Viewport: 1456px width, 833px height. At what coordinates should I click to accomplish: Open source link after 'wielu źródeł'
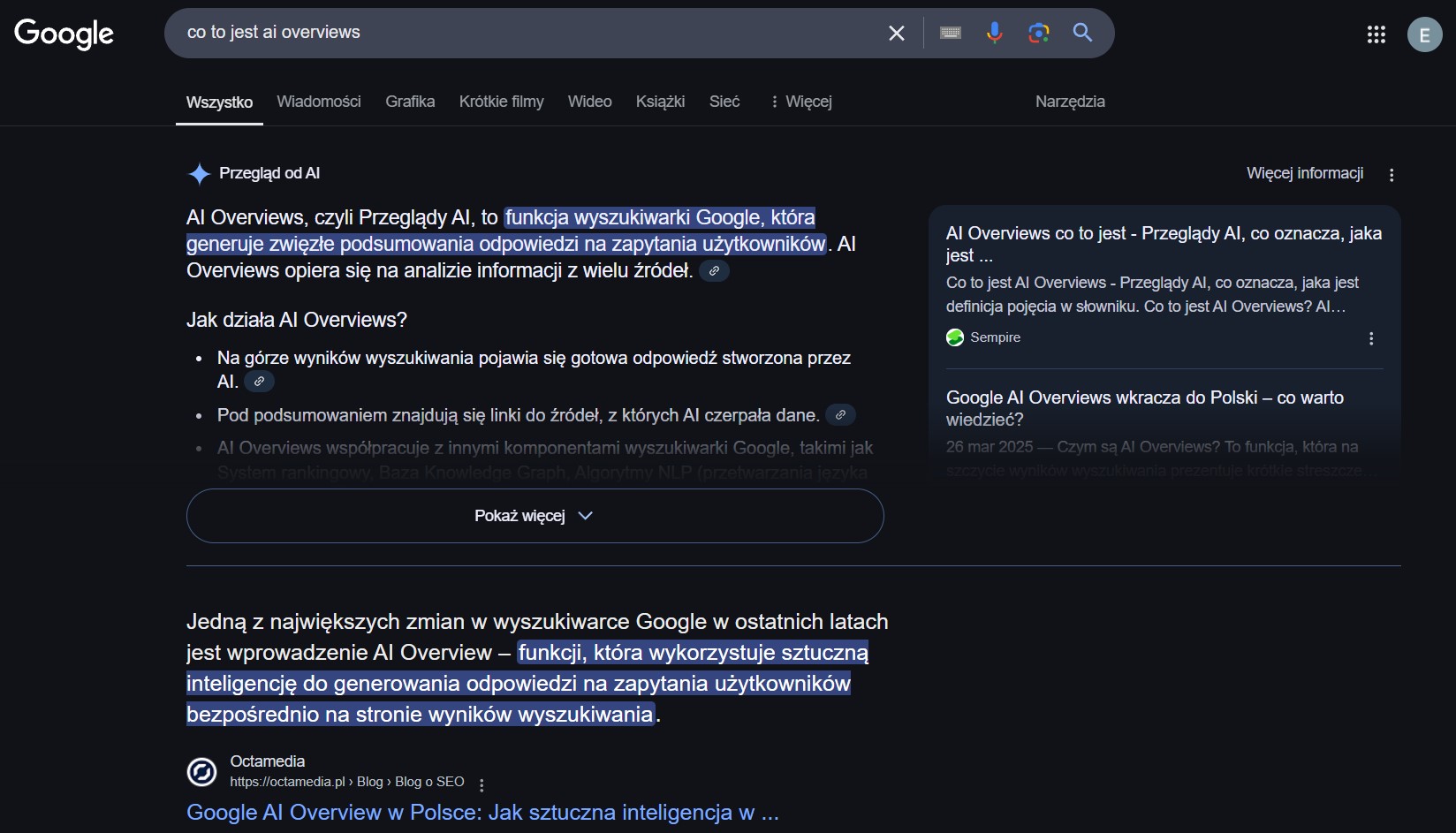(x=714, y=270)
